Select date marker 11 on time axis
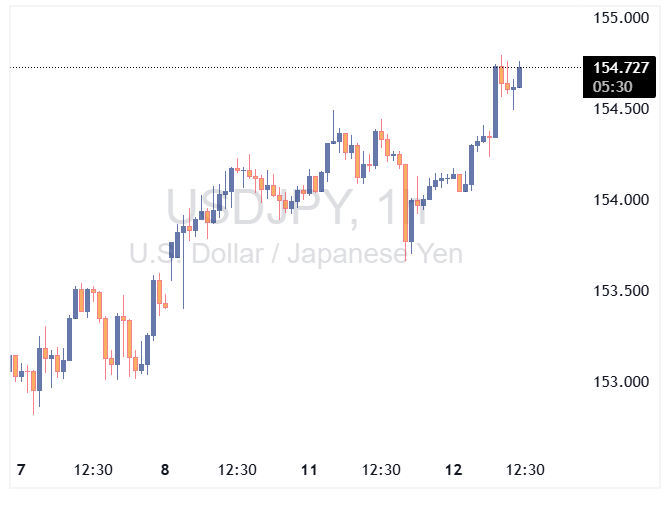This screenshot has width=670, height=505. [x=309, y=470]
